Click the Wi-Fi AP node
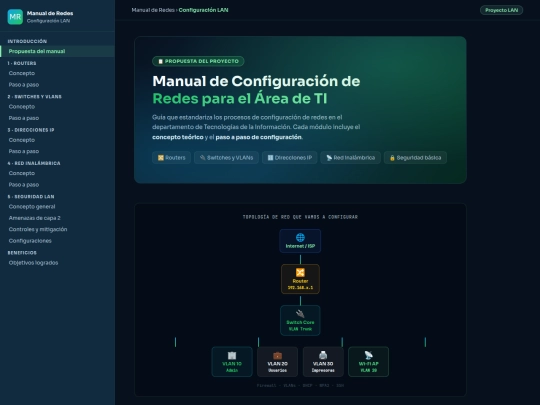Screen dimensions: 540x405 (x=368, y=362)
